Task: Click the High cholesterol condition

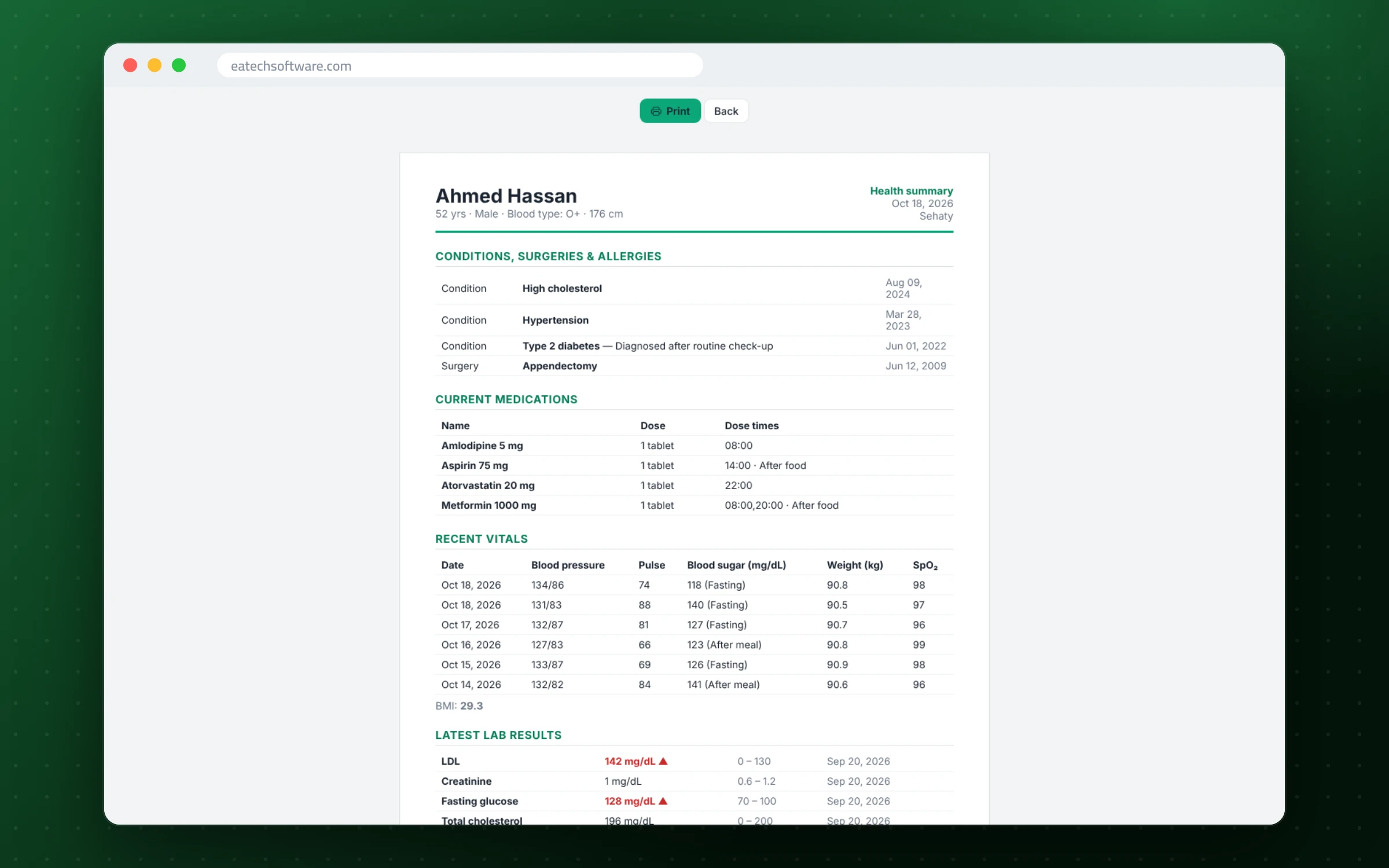Action: point(562,289)
